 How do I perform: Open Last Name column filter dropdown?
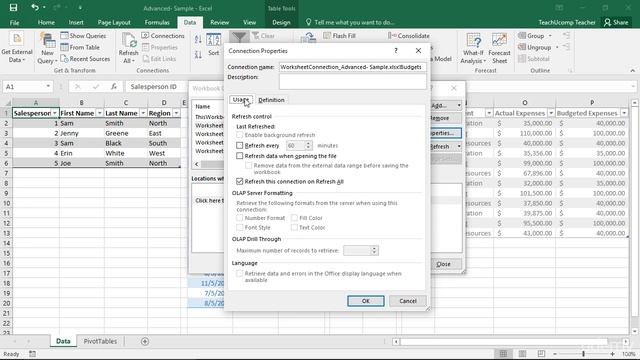[143, 113]
